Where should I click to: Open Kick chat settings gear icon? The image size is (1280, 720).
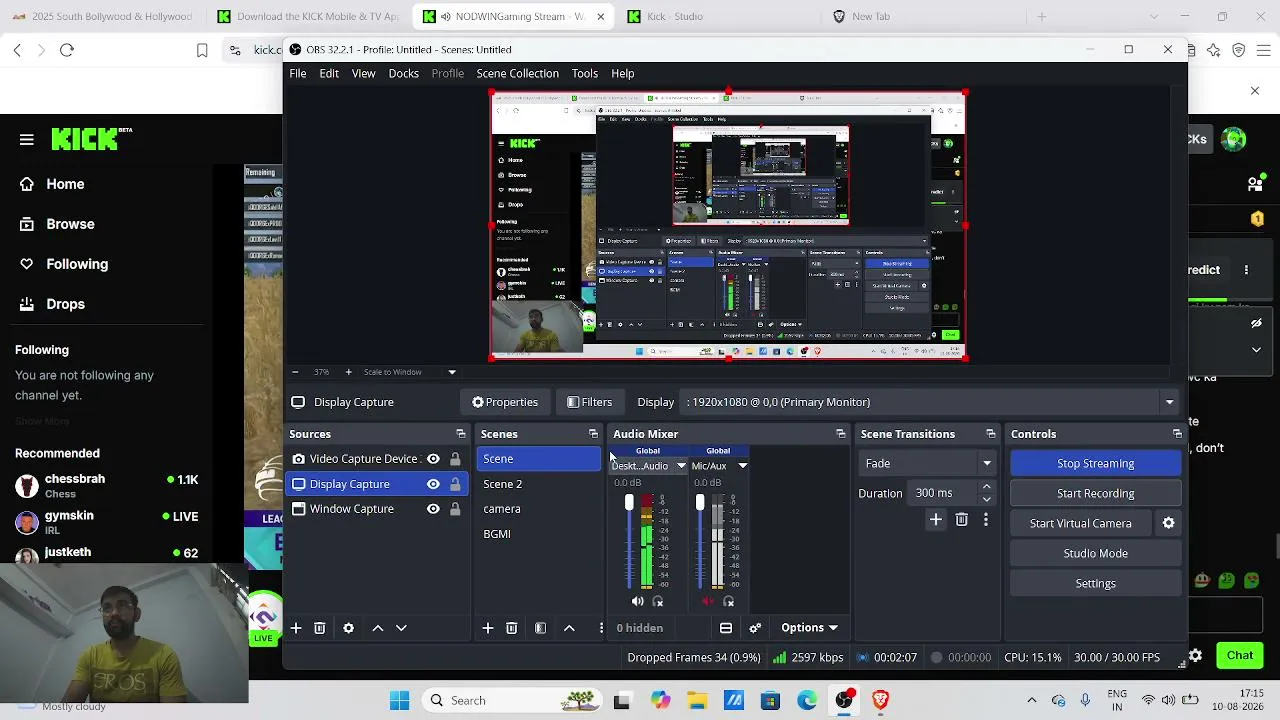1195,656
